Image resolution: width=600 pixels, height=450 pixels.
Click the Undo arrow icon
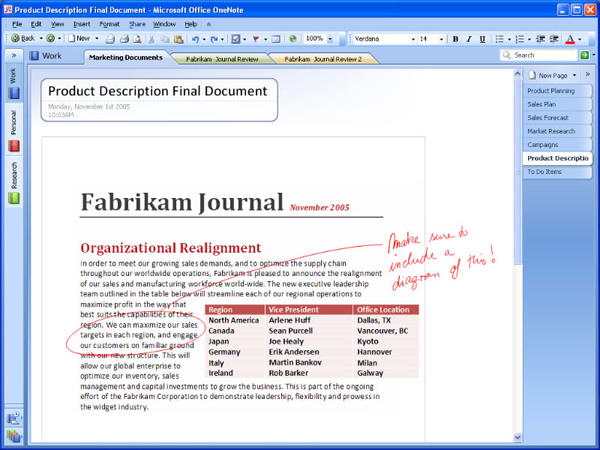click(196, 39)
